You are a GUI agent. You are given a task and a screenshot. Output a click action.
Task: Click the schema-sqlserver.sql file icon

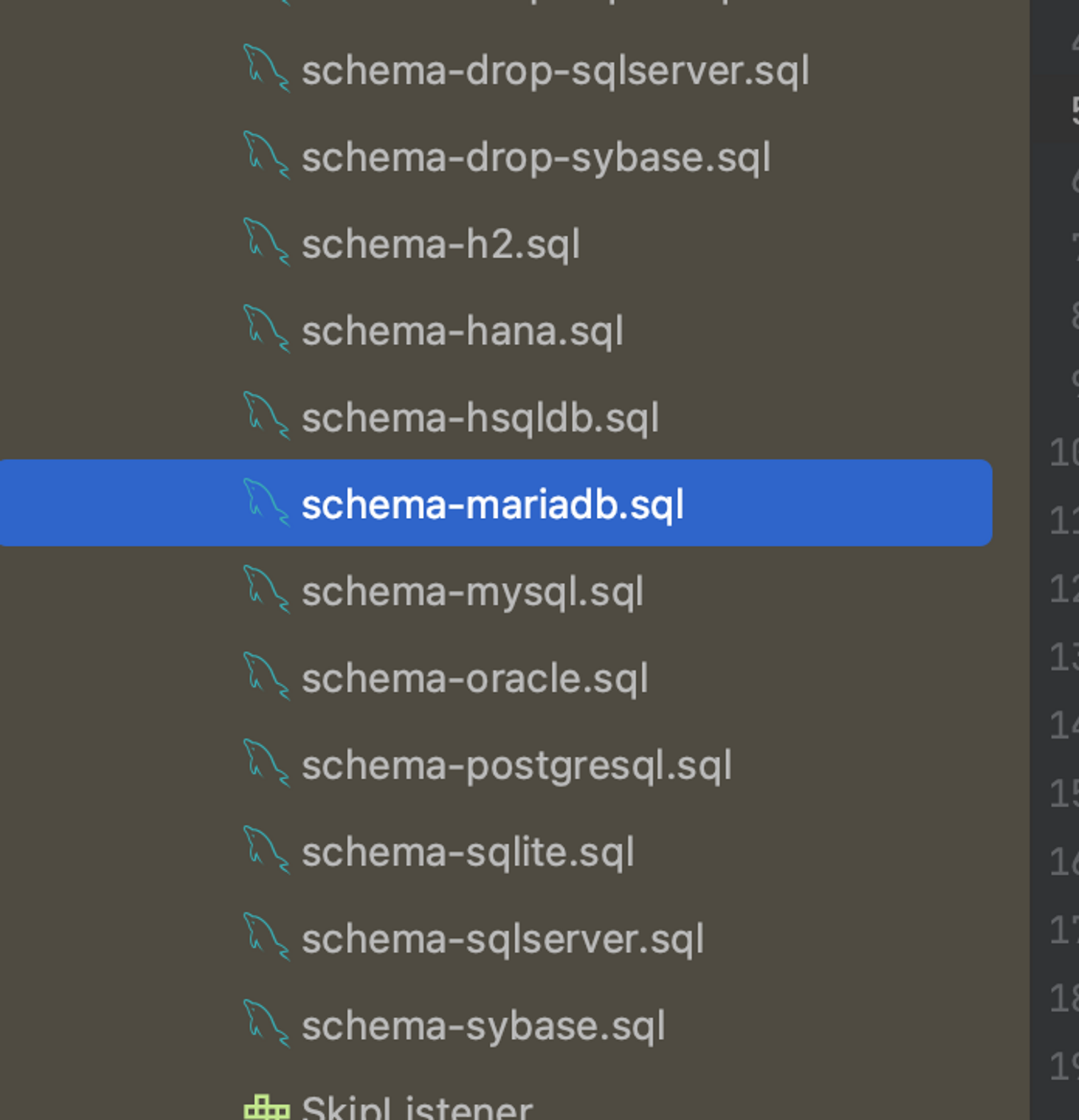266,937
